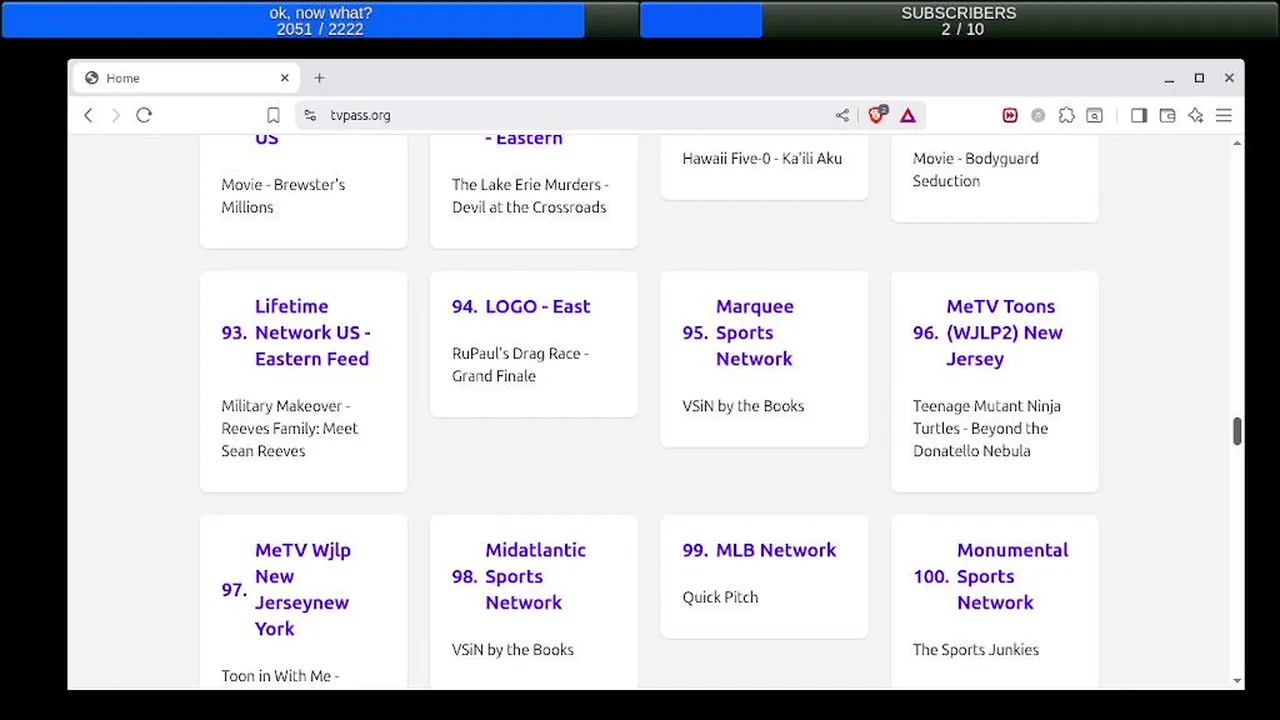
Task: Click RuPaul's Drag Race - Grand Finale text
Action: pos(520,365)
